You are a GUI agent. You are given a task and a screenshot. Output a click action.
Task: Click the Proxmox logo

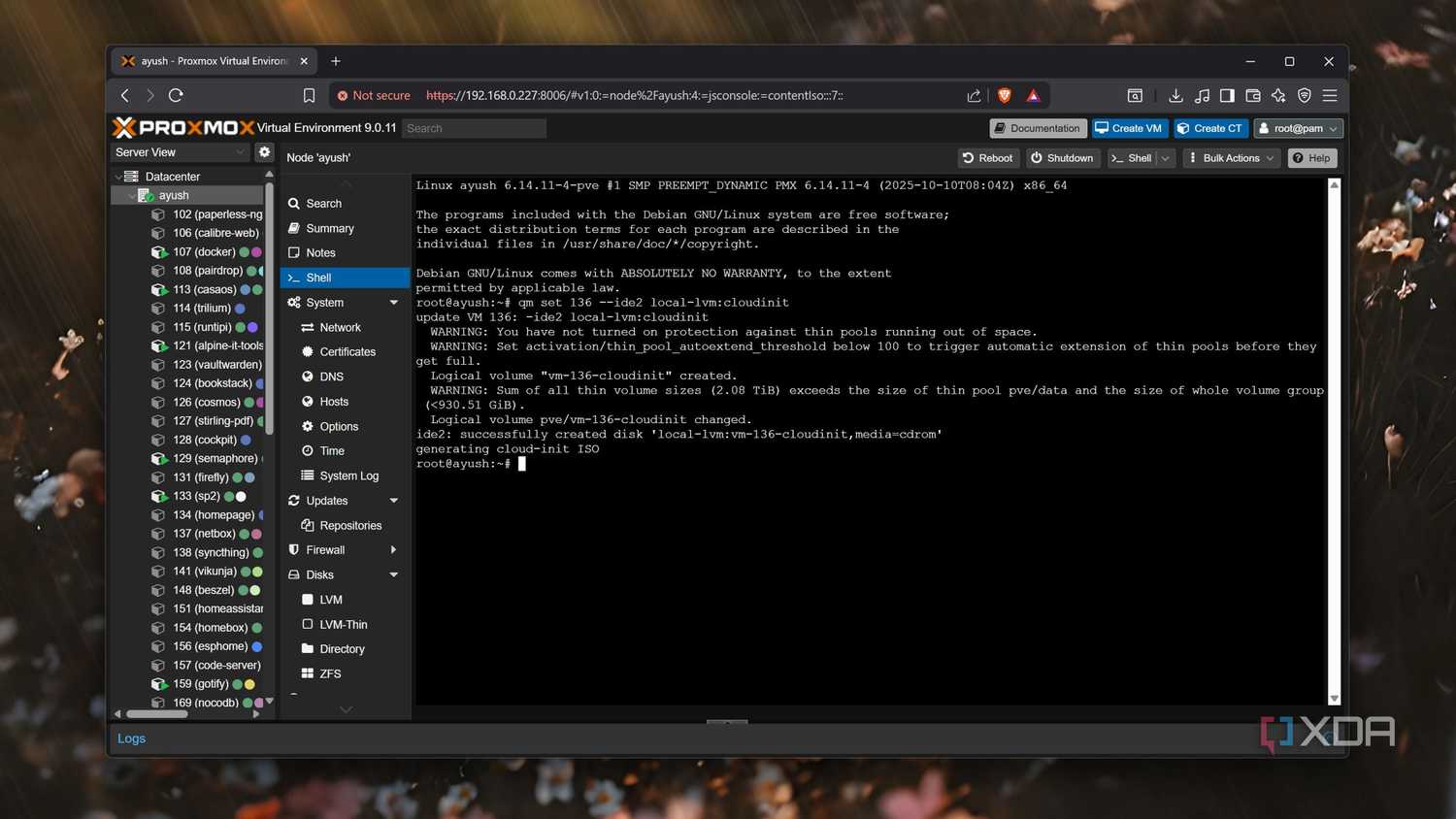tap(183, 127)
